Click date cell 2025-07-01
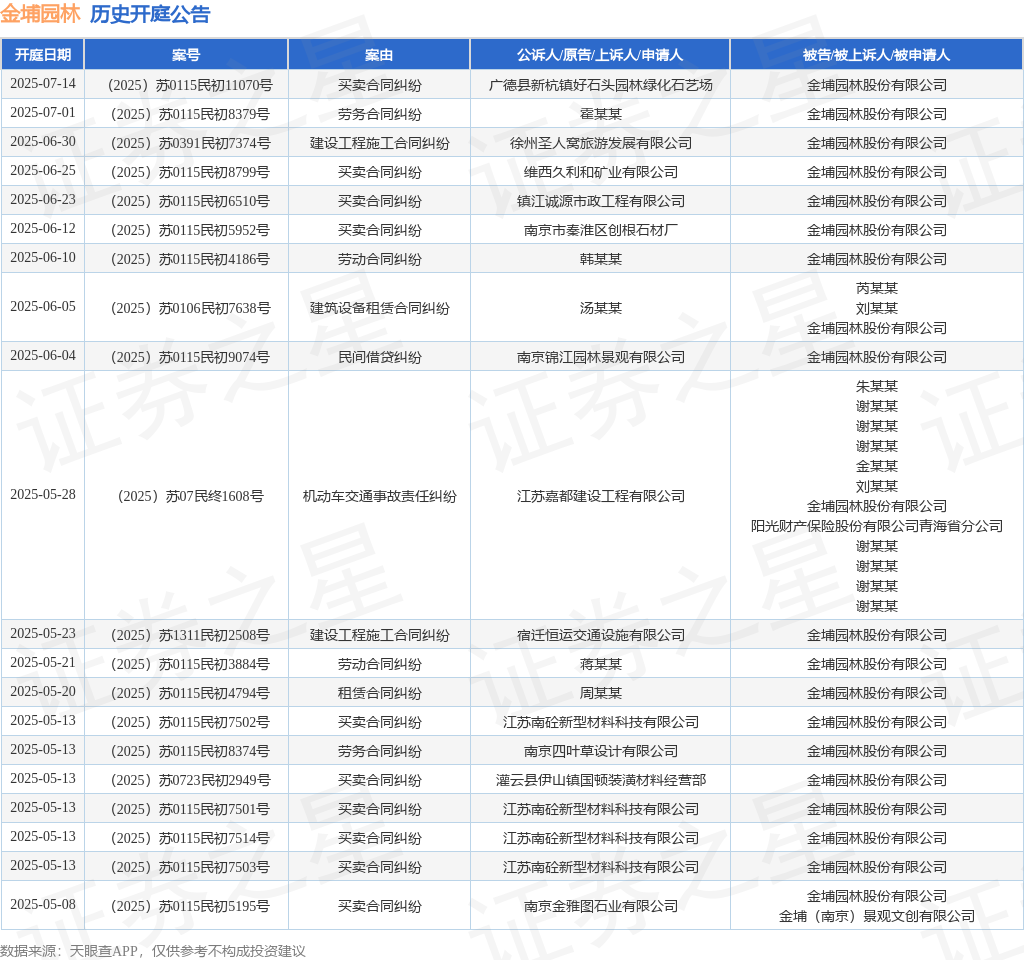The height and width of the screenshot is (960, 1024). click(x=43, y=112)
